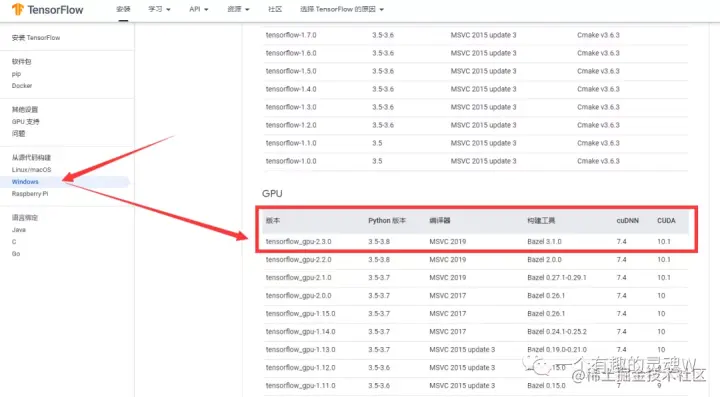Click the TensorFlow logo in the header
This screenshot has height=397, width=720.
point(47,10)
